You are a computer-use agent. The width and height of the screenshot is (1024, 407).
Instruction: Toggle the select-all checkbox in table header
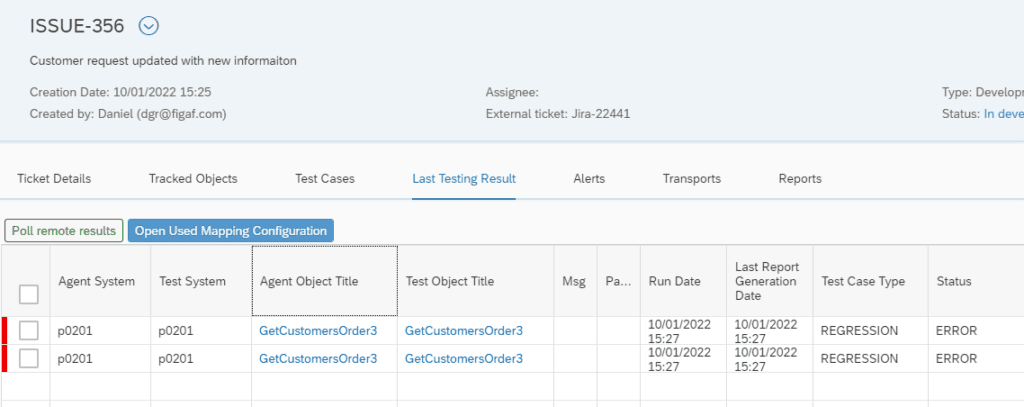click(29, 294)
